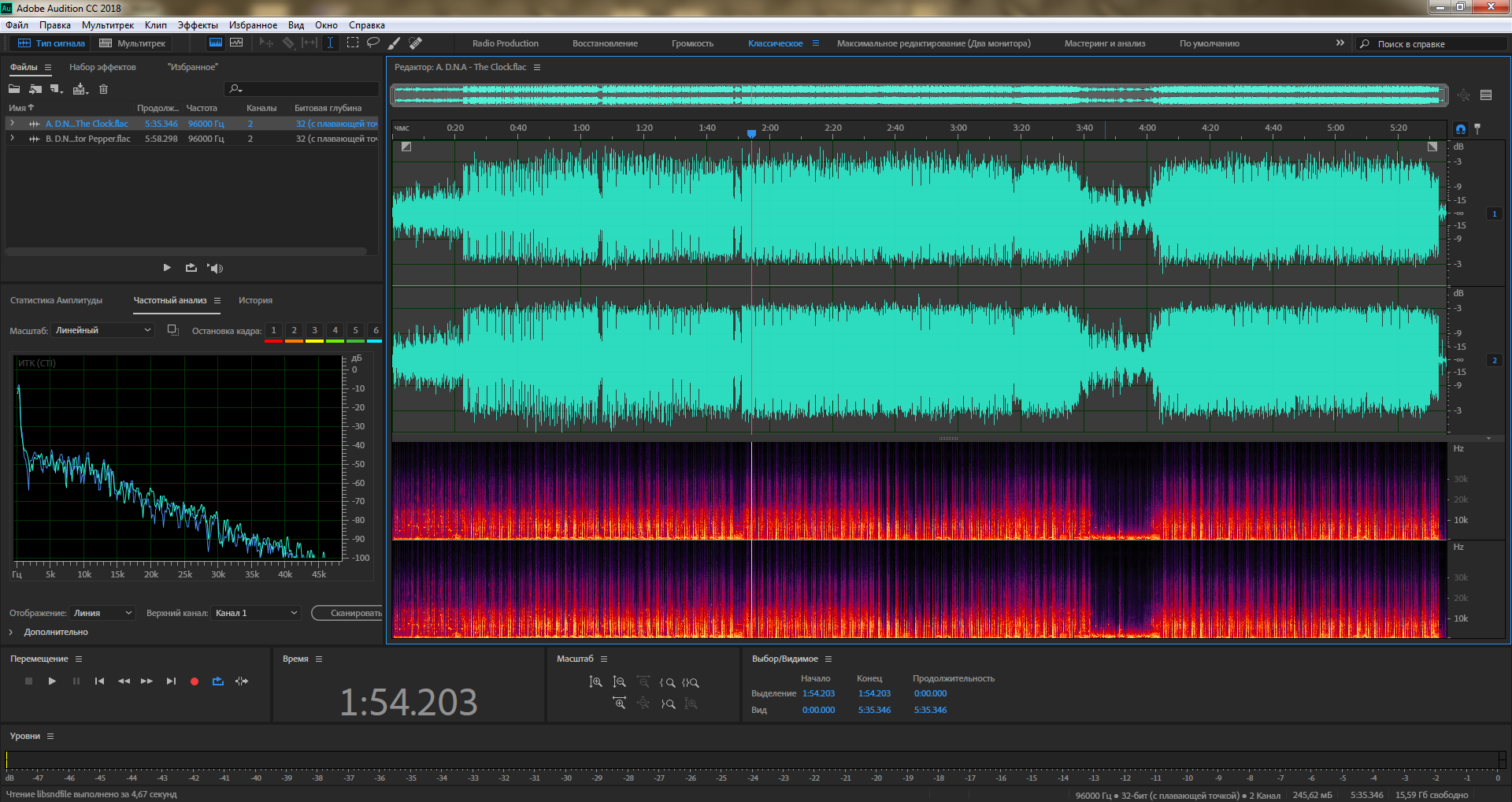Viewport: 1512px width, 802px height.
Task: Toggle Loop Playback preview in Files panel
Action: click(191, 268)
